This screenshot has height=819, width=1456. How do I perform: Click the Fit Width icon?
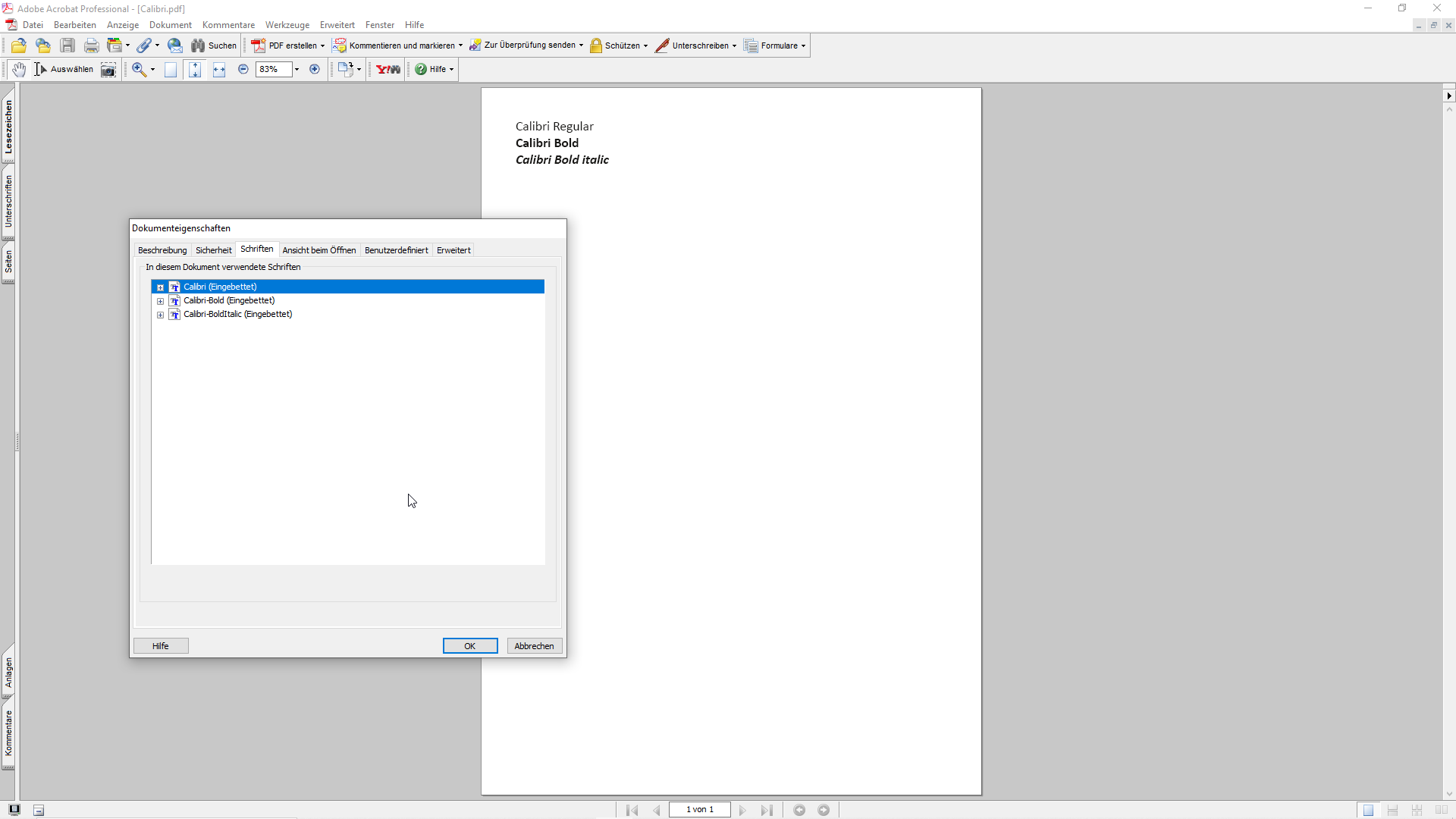coord(219,69)
